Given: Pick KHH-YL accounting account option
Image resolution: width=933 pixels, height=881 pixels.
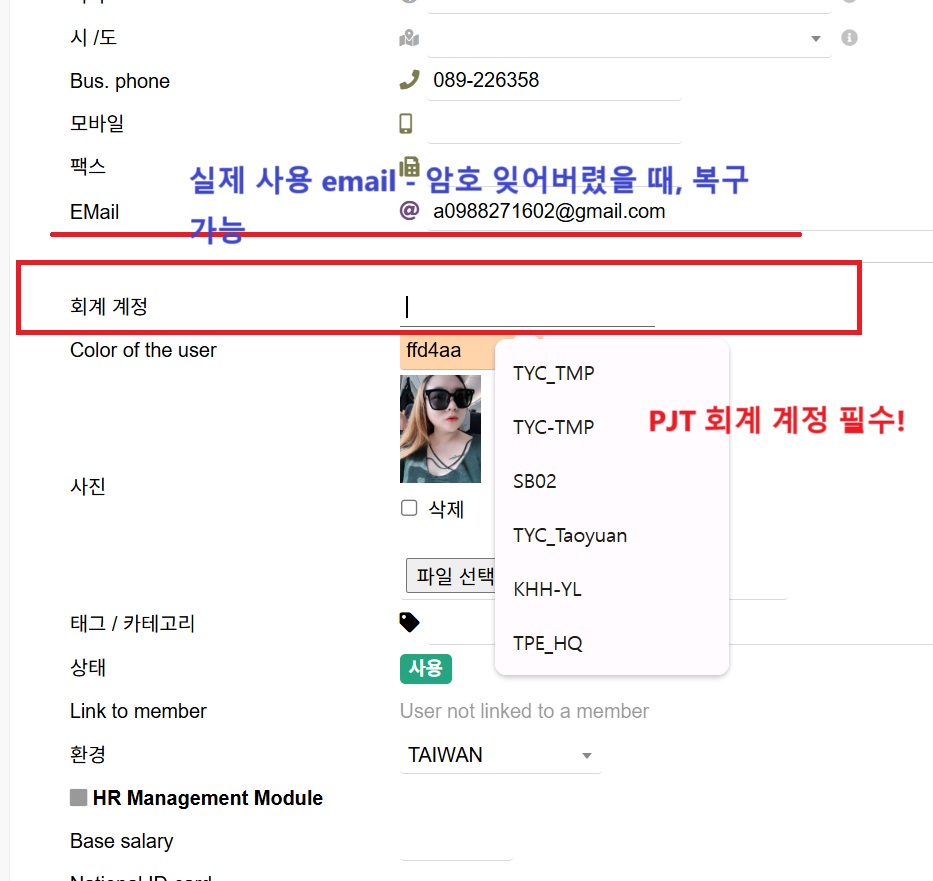Looking at the screenshot, I should pos(546,589).
